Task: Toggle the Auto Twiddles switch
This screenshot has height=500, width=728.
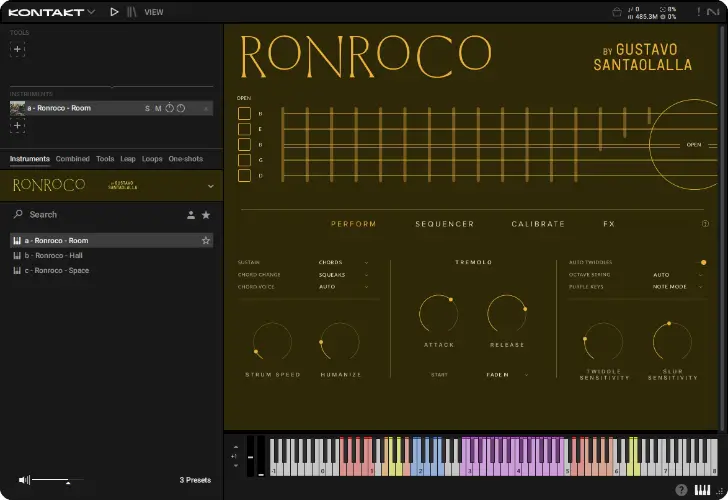Action: pyautogui.click(x=703, y=262)
